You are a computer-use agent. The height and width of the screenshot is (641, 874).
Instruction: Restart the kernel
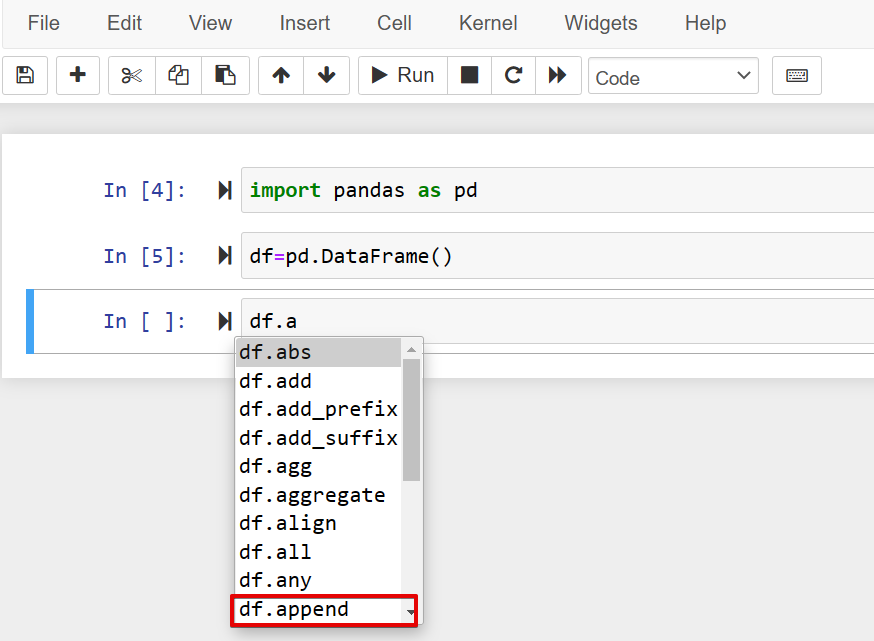[513, 75]
